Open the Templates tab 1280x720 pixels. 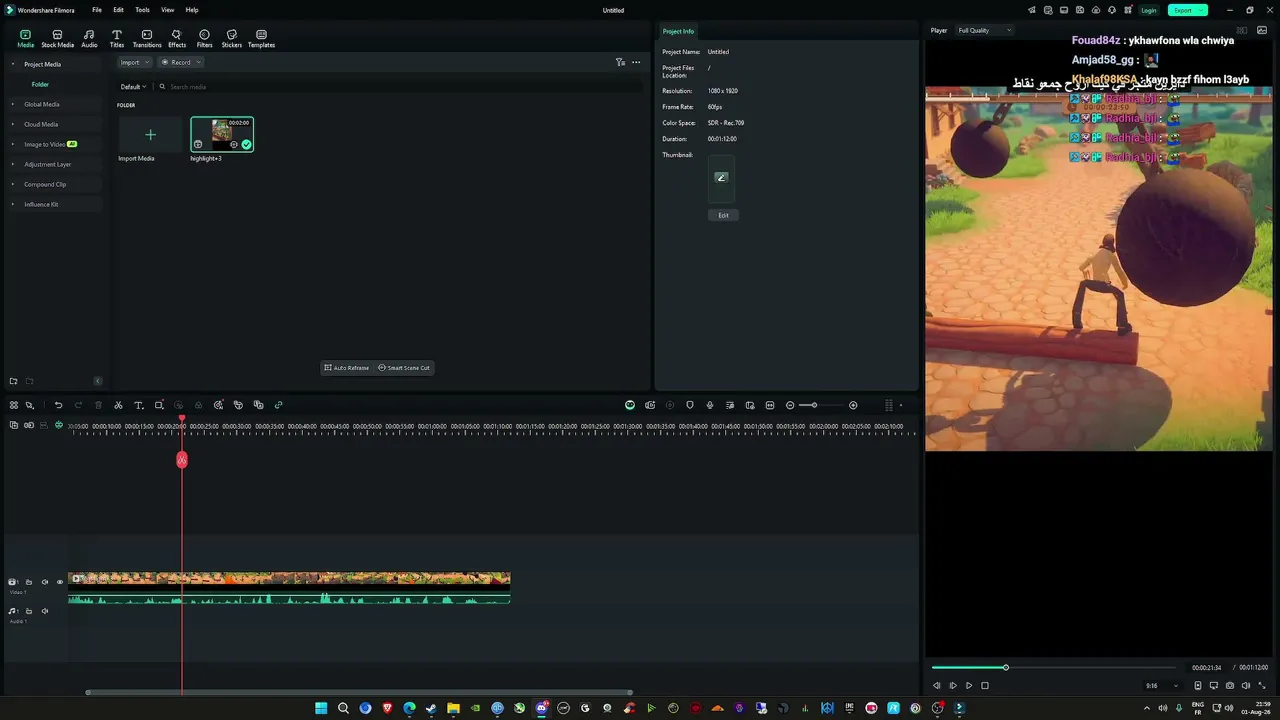(x=261, y=39)
